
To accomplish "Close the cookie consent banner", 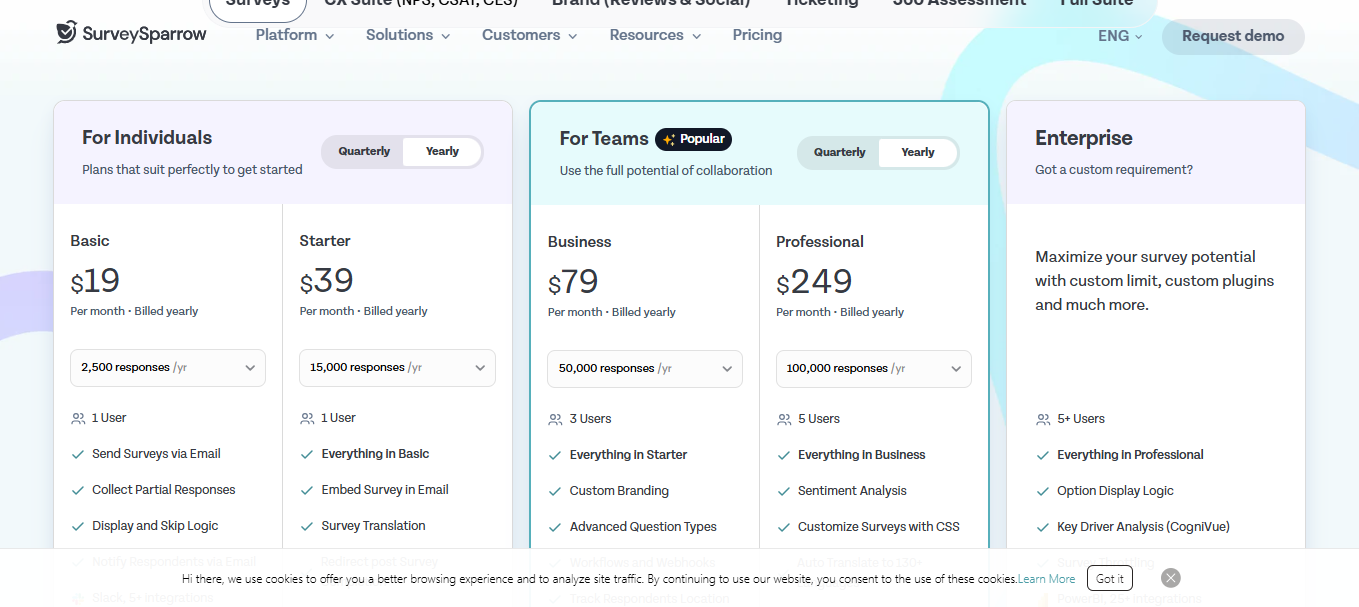I will [x=1171, y=578].
